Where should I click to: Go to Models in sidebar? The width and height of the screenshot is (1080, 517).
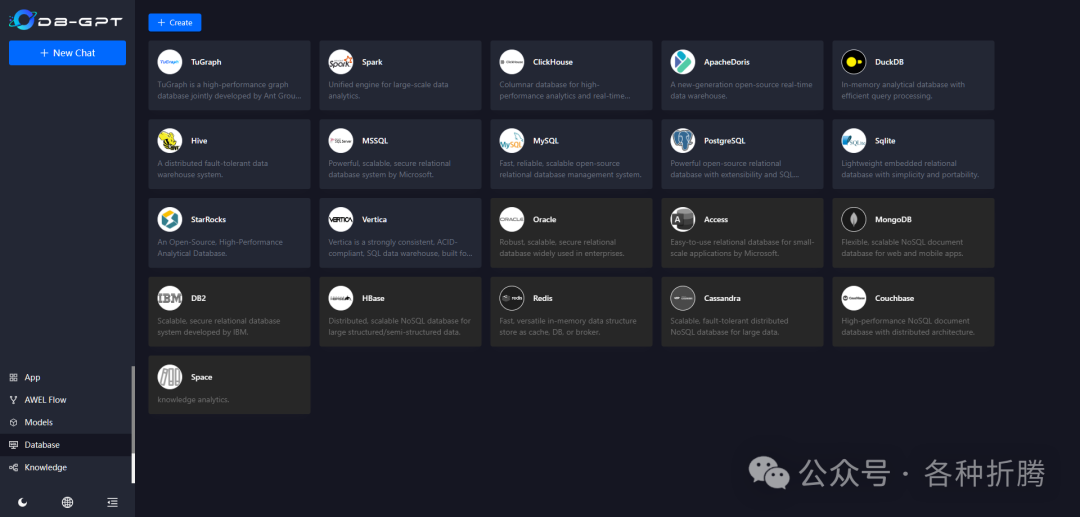click(68, 422)
